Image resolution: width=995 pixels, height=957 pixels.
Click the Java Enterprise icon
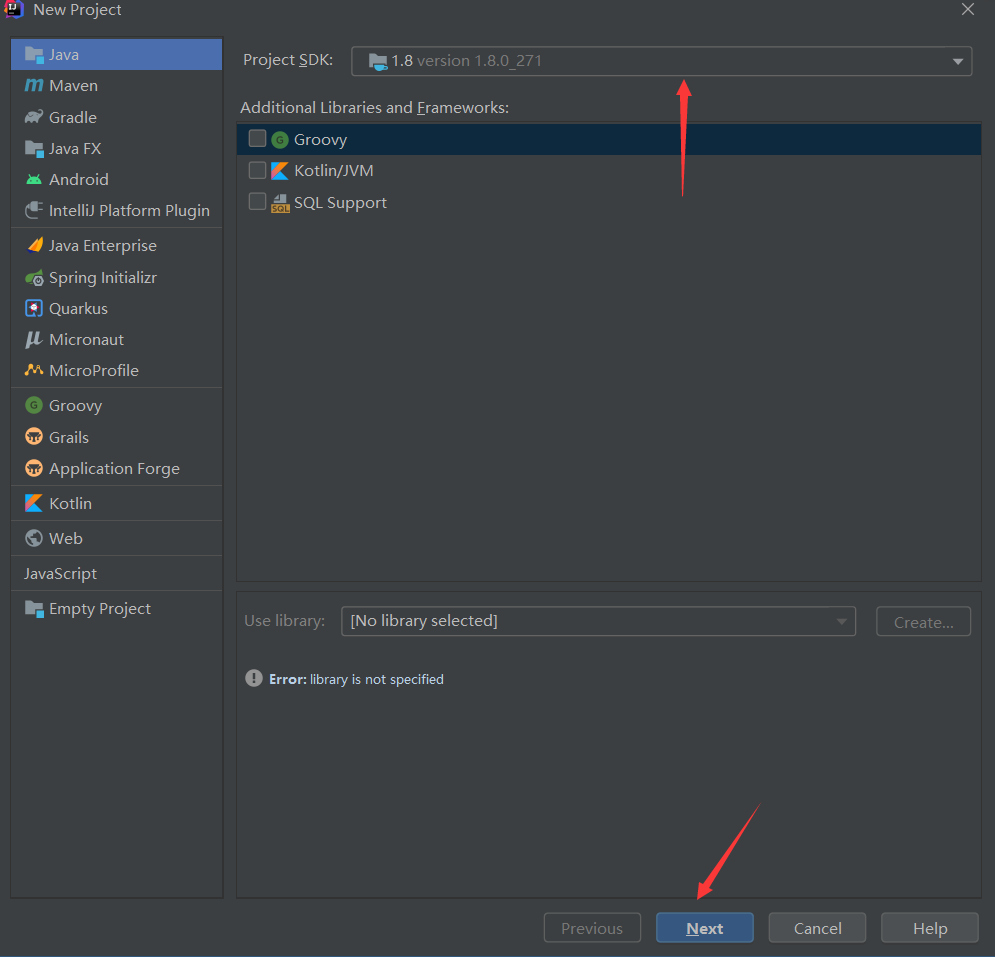tap(35, 245)
